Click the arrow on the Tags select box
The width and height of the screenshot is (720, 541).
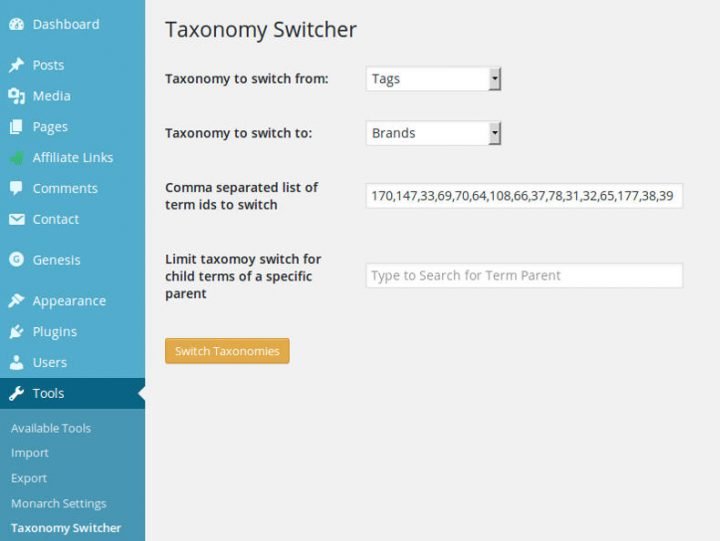(495, 79)
